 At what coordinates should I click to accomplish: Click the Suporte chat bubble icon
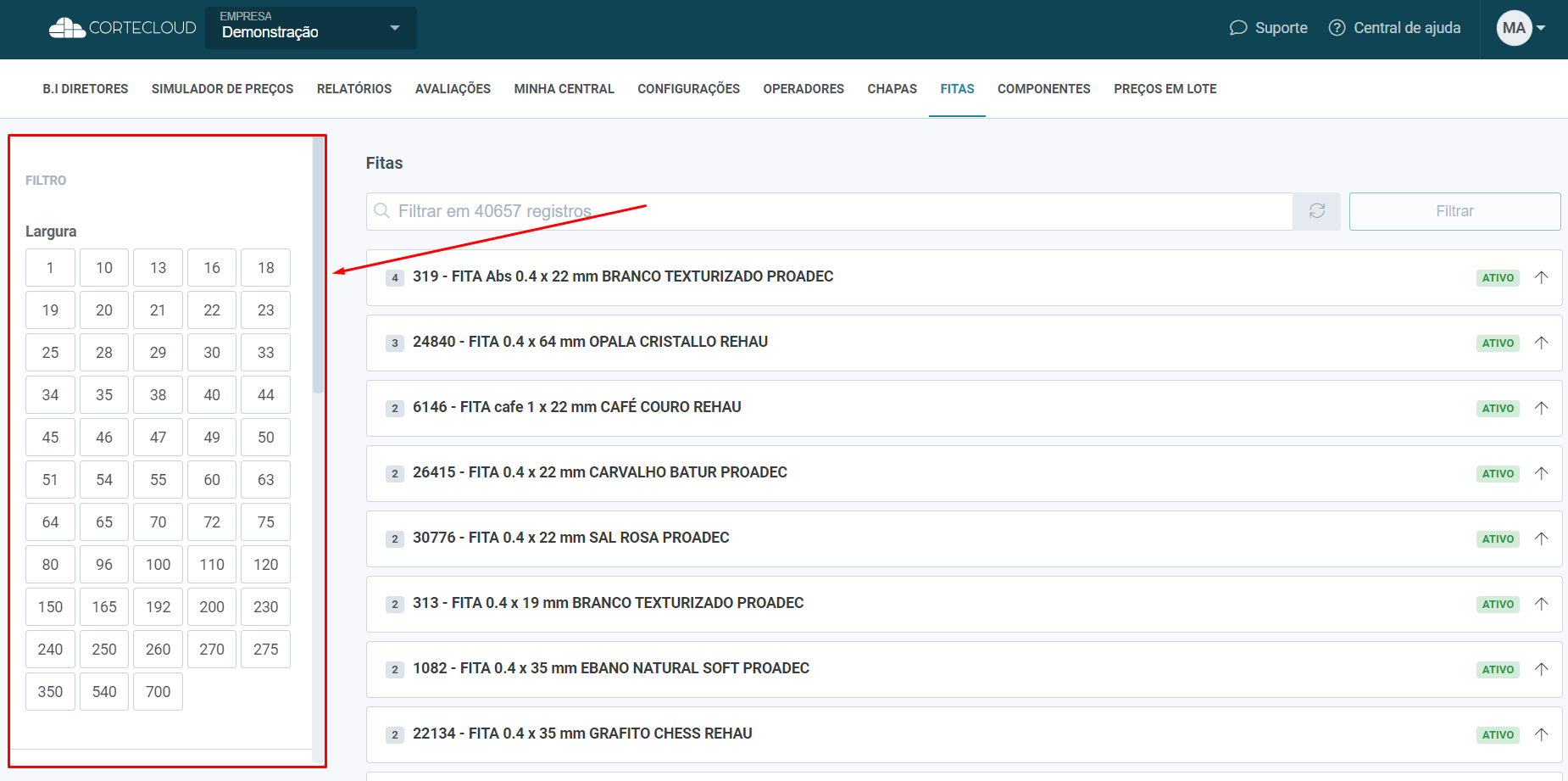(1238, 28)
